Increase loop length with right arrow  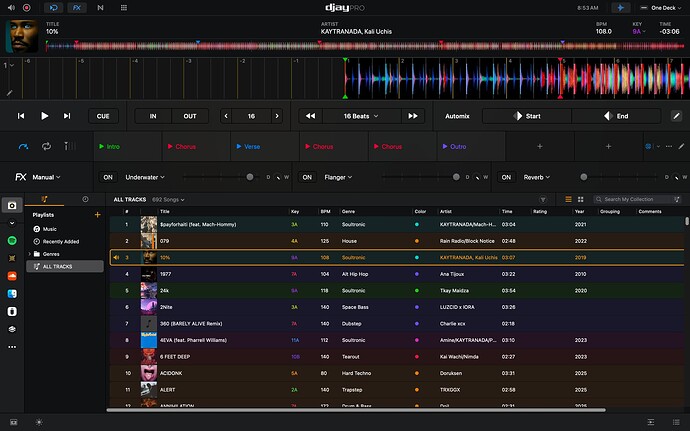[x=277, y=116]
